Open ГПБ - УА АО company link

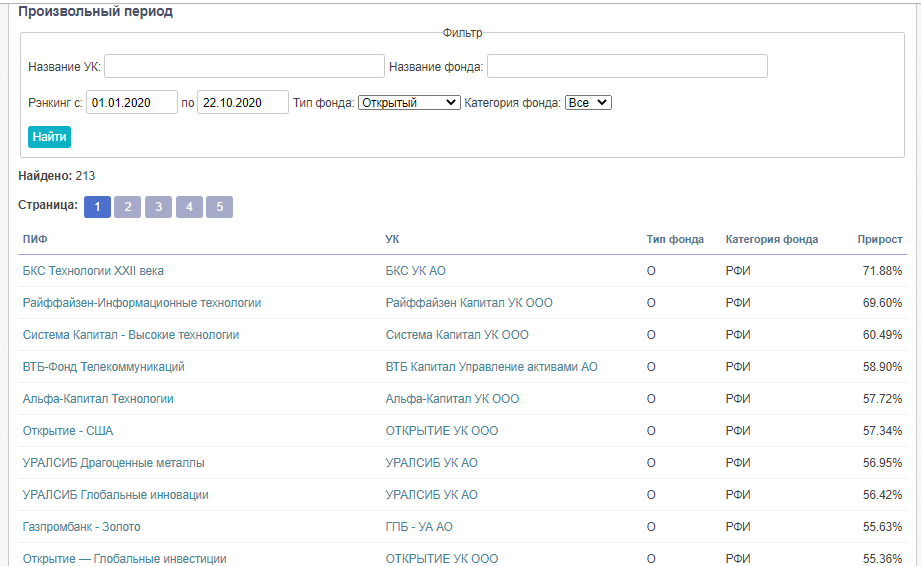click(419, 527)
